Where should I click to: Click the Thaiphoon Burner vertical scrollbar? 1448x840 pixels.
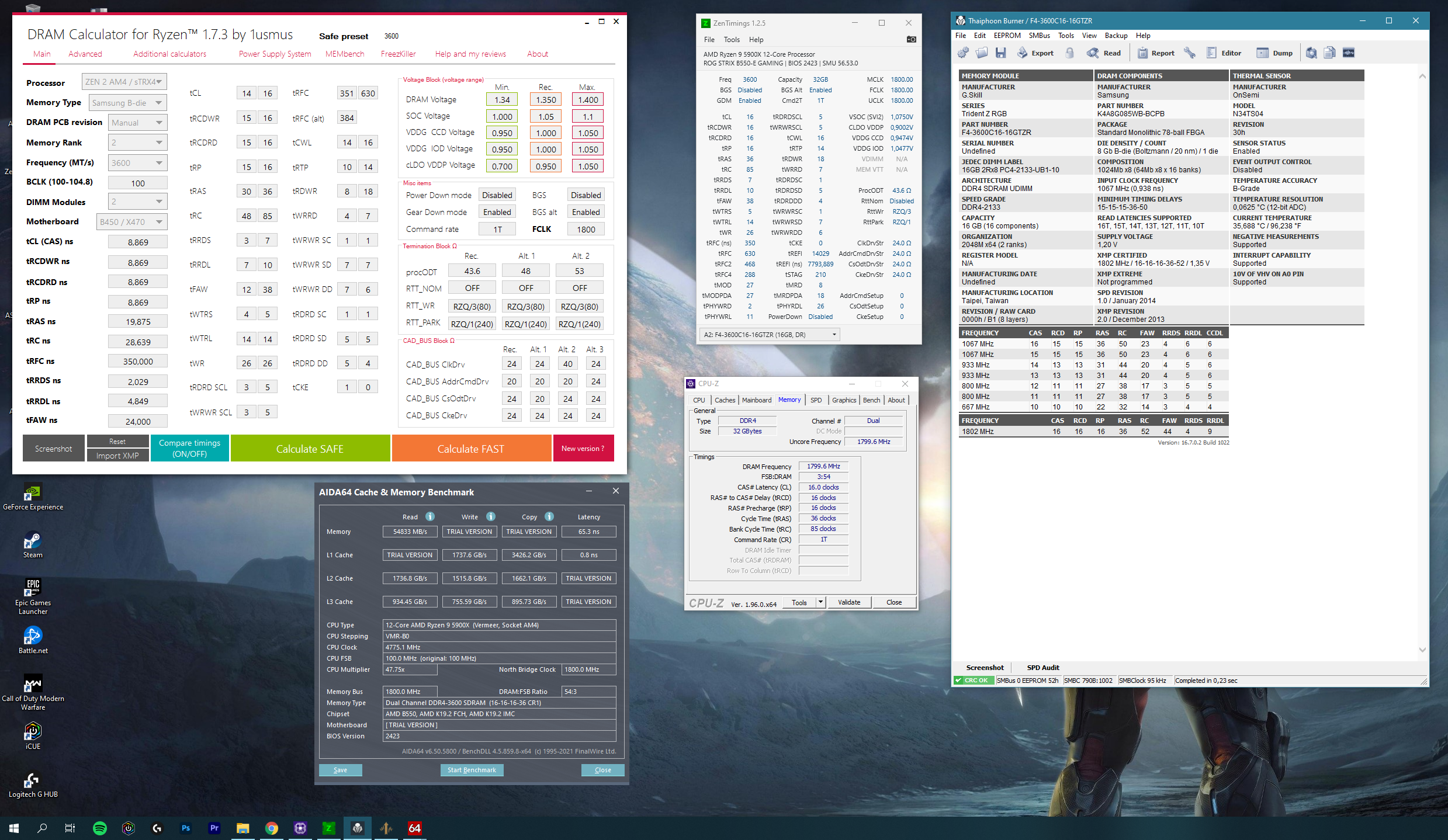(1422, 362)
